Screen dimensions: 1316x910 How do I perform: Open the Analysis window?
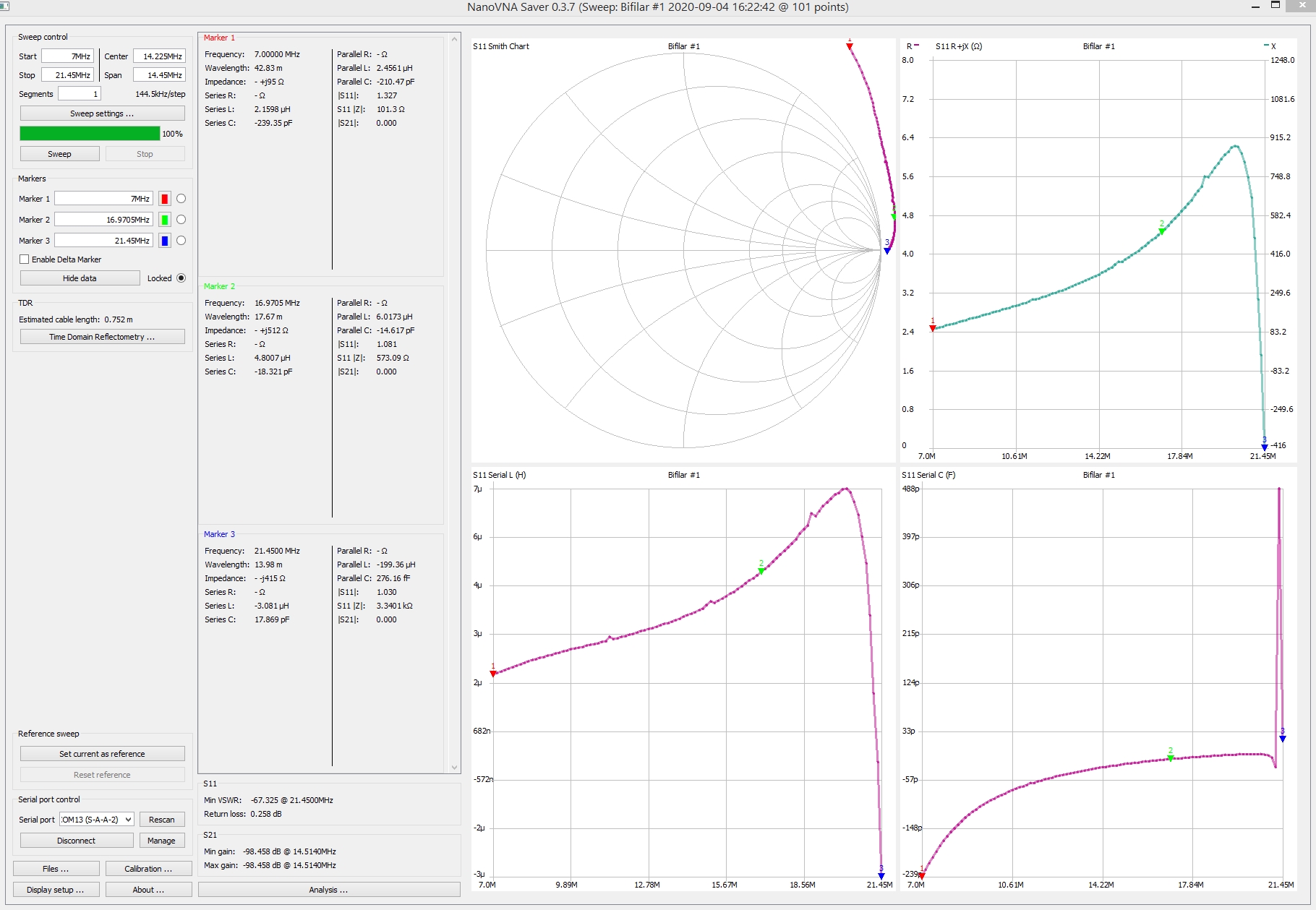pos(329,890)
